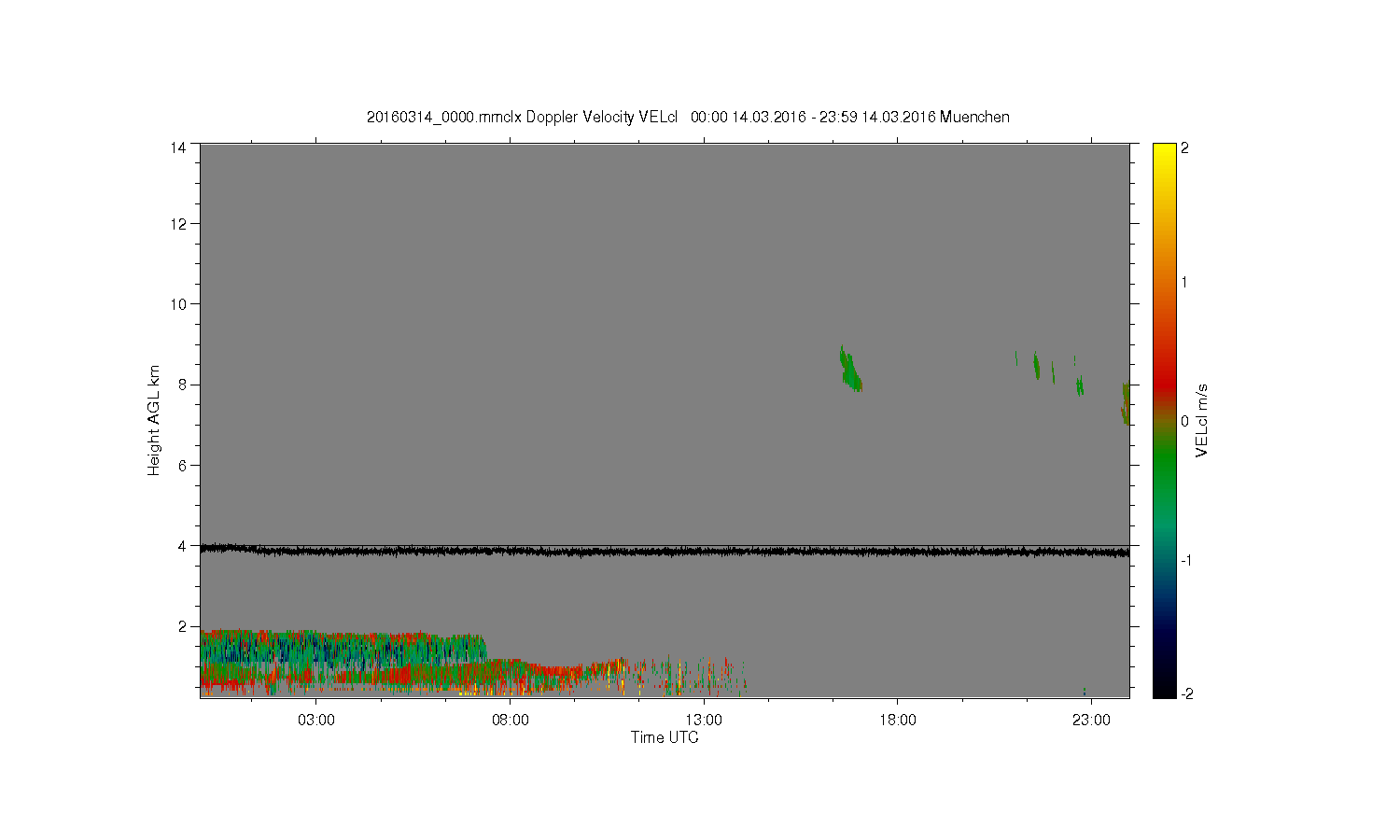Click the colorbar tick value -1
This screenshot has width=1400, height=840.
tap(1185, 560)
